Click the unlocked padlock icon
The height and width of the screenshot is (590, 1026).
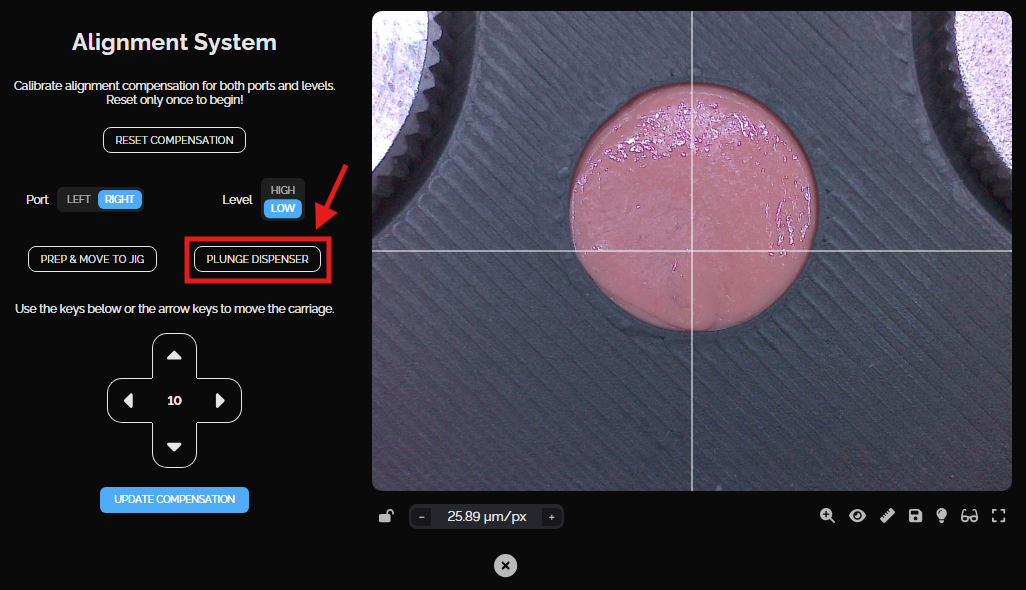coord(385,517)
